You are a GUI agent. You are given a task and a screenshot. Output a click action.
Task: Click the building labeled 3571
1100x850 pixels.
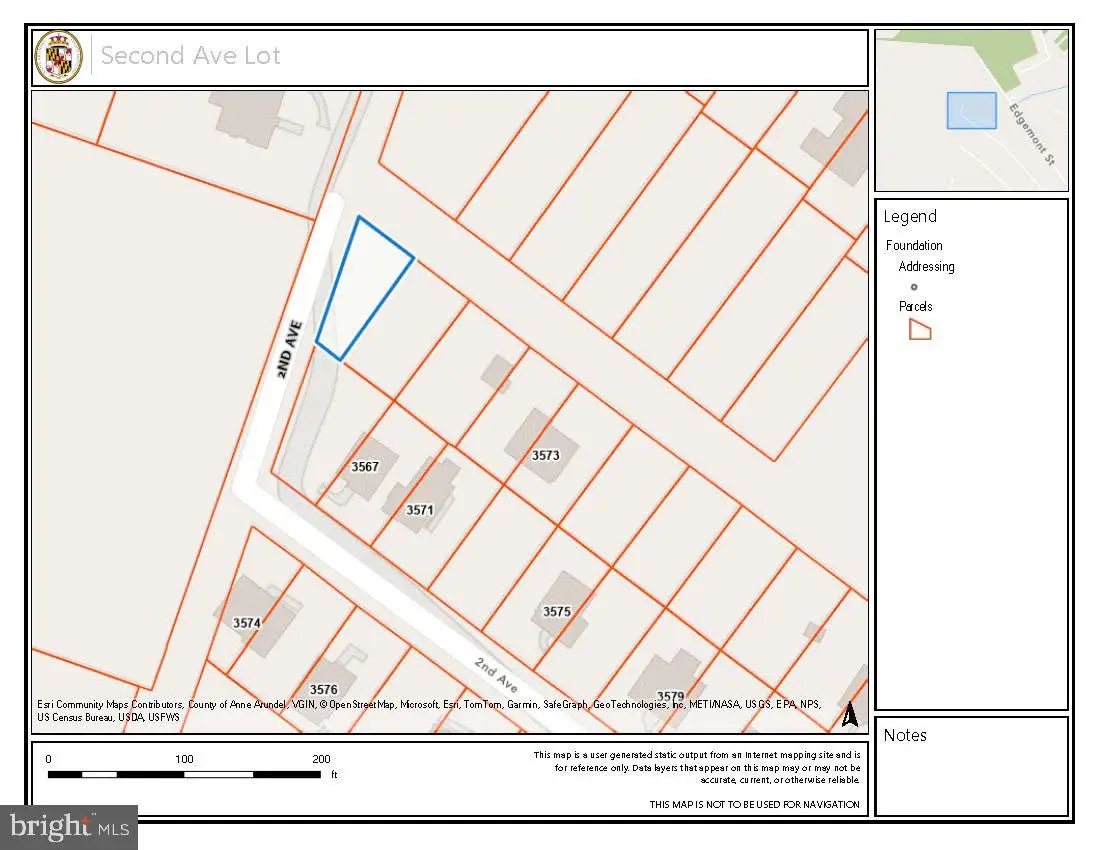[421, 497]
